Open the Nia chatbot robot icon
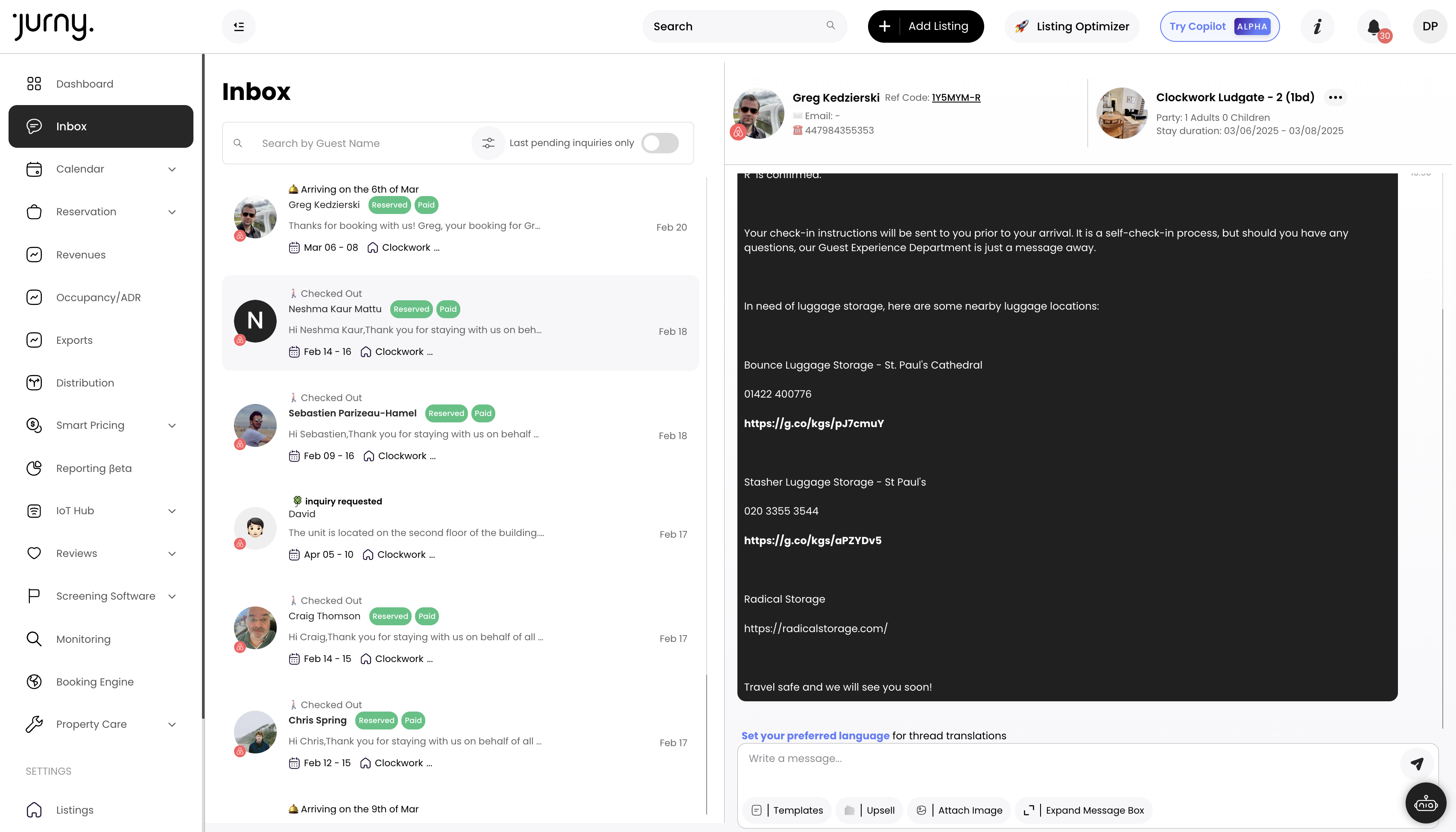 pos(1426,803)
